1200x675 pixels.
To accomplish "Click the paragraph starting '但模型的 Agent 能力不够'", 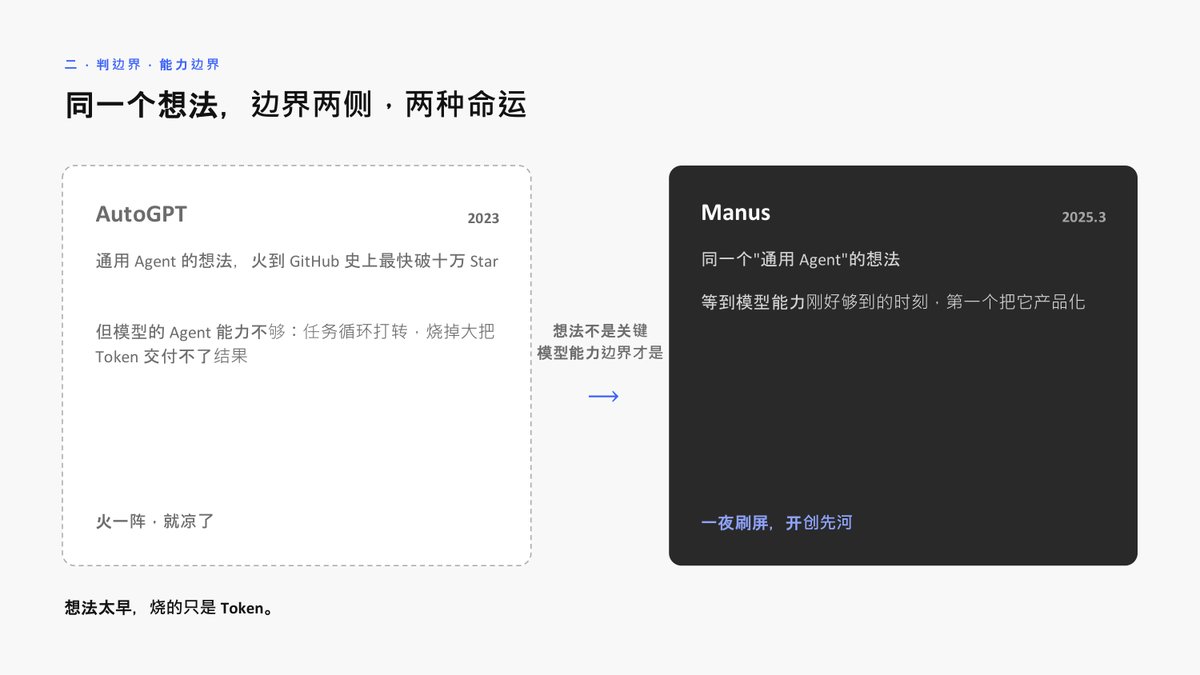I will (x=295, y=343).
